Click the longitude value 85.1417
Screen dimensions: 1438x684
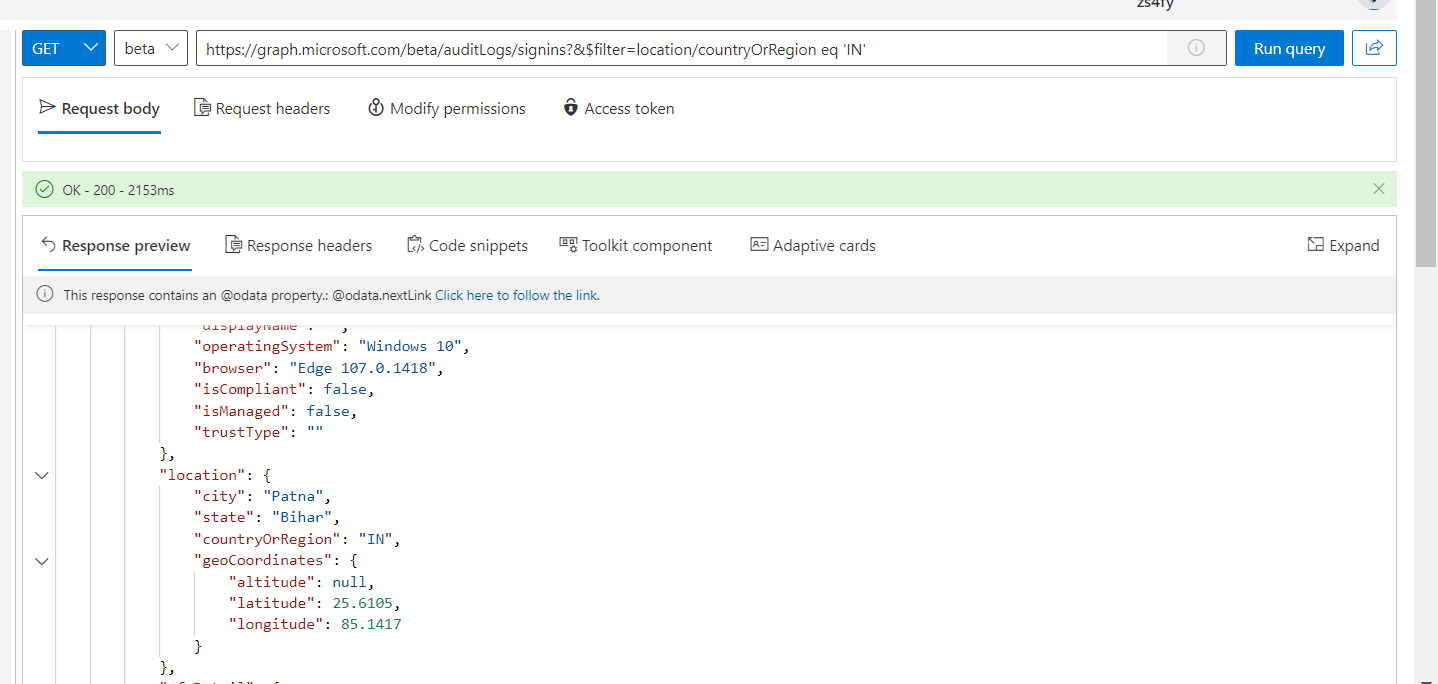[x=372, y=624]
